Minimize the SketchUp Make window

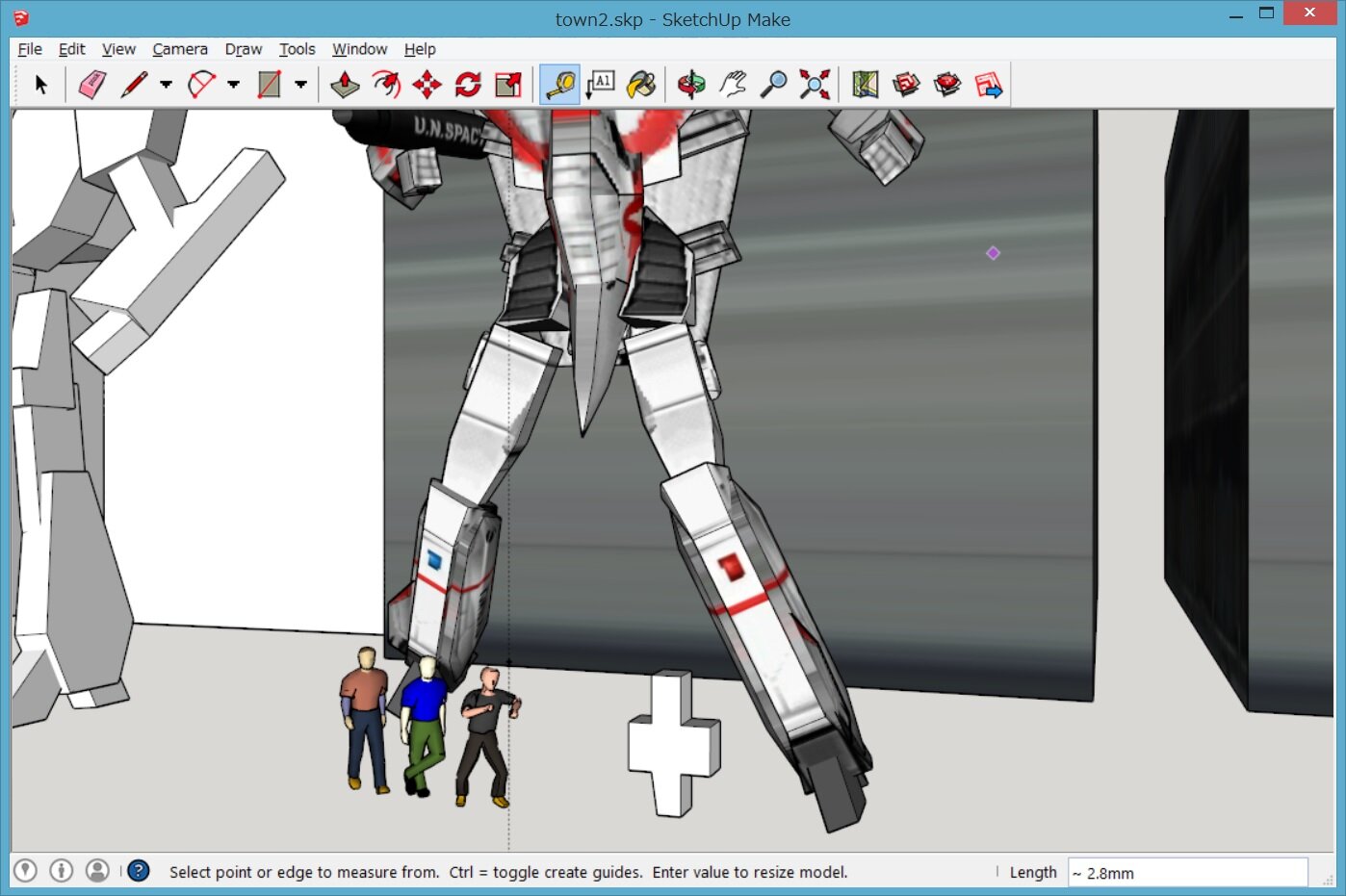tap(1235, 15)
